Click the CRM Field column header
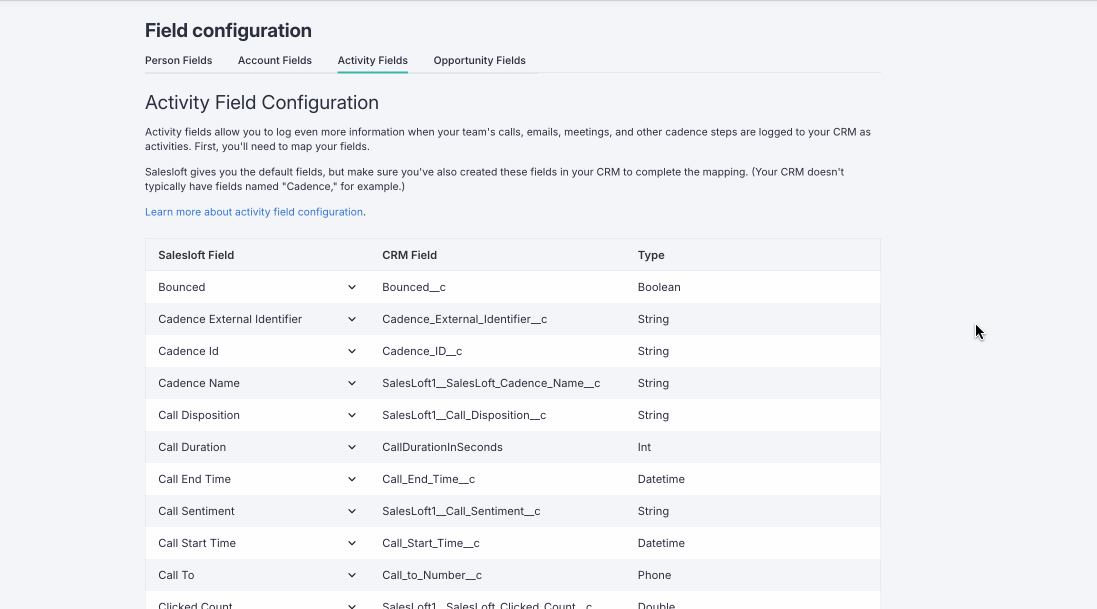The width and height of the screenshot is (1097, 609). pos(409,255)
